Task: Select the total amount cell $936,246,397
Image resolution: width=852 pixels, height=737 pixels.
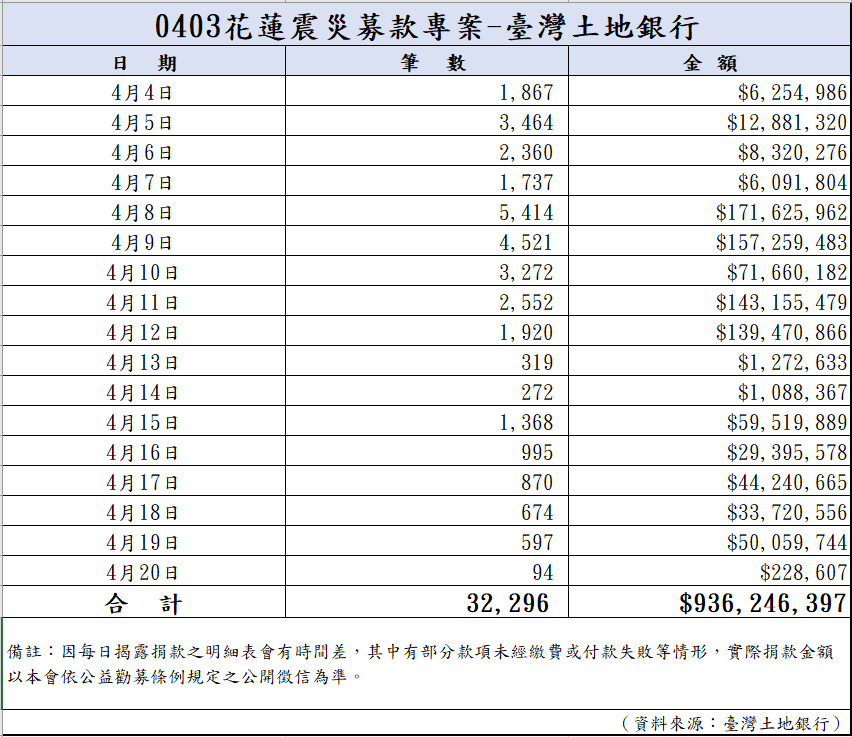Action: click(709, 602)
